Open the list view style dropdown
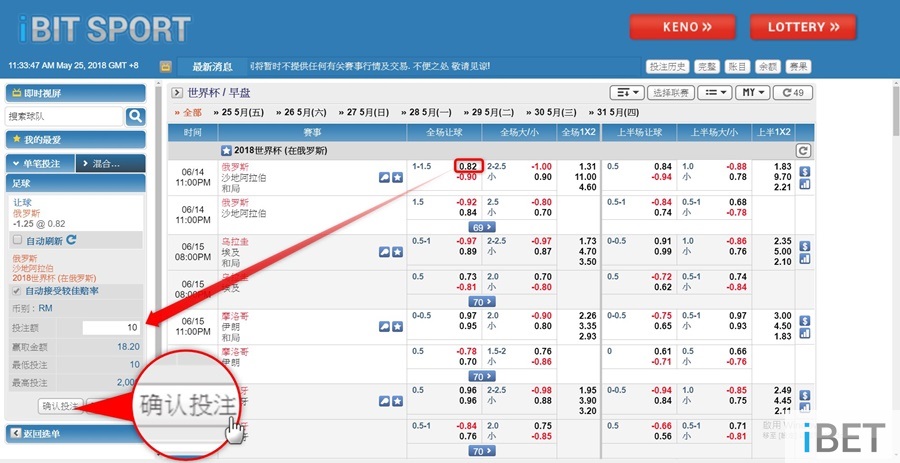This screenshot has width=900, height=463. pos(715,92)
